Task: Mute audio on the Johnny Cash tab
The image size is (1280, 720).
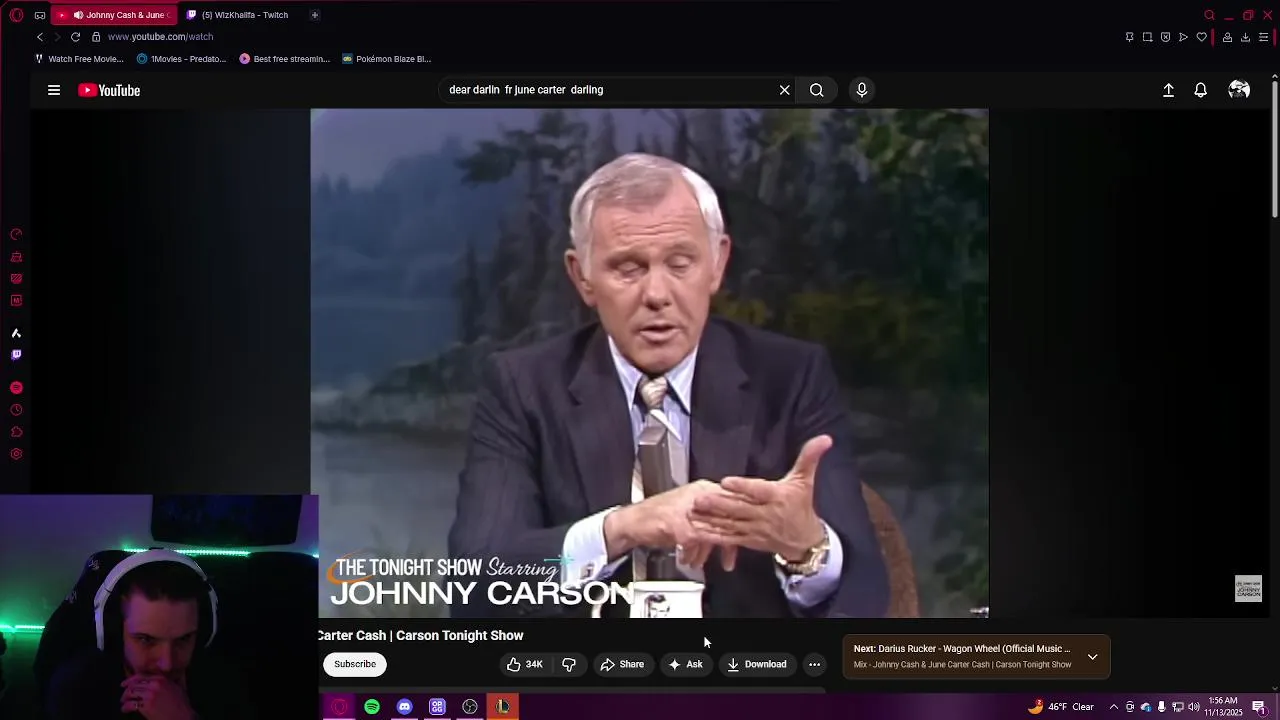Action: tap(78, 15)
